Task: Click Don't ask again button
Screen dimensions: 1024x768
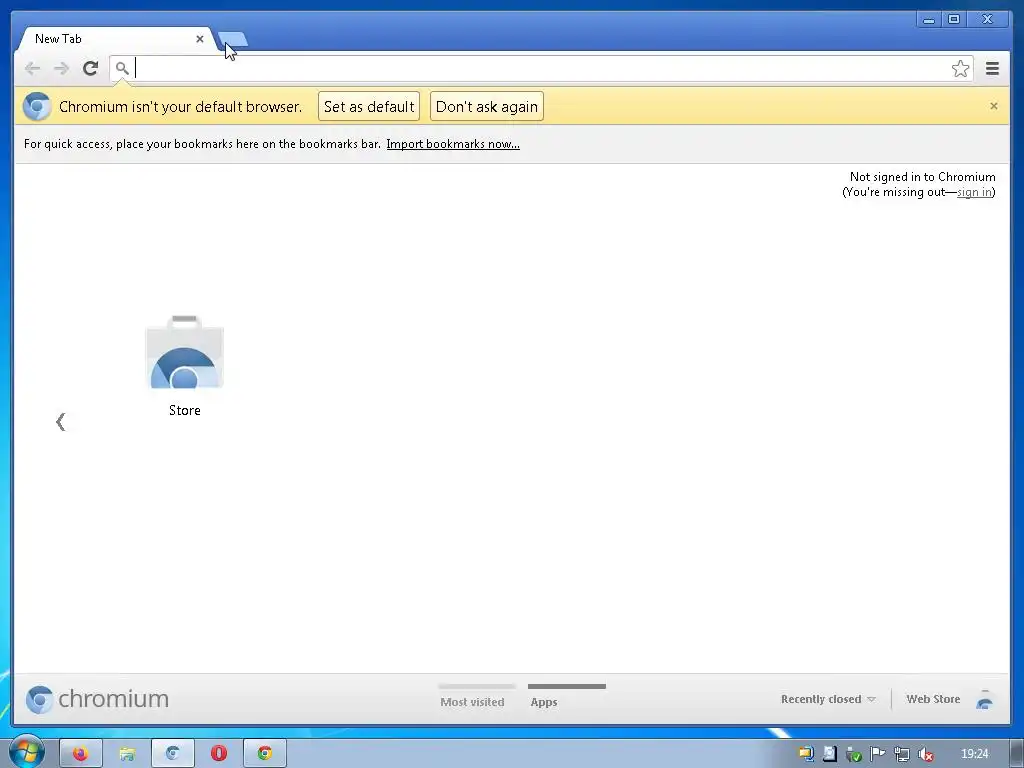Action: click(487, 106)
